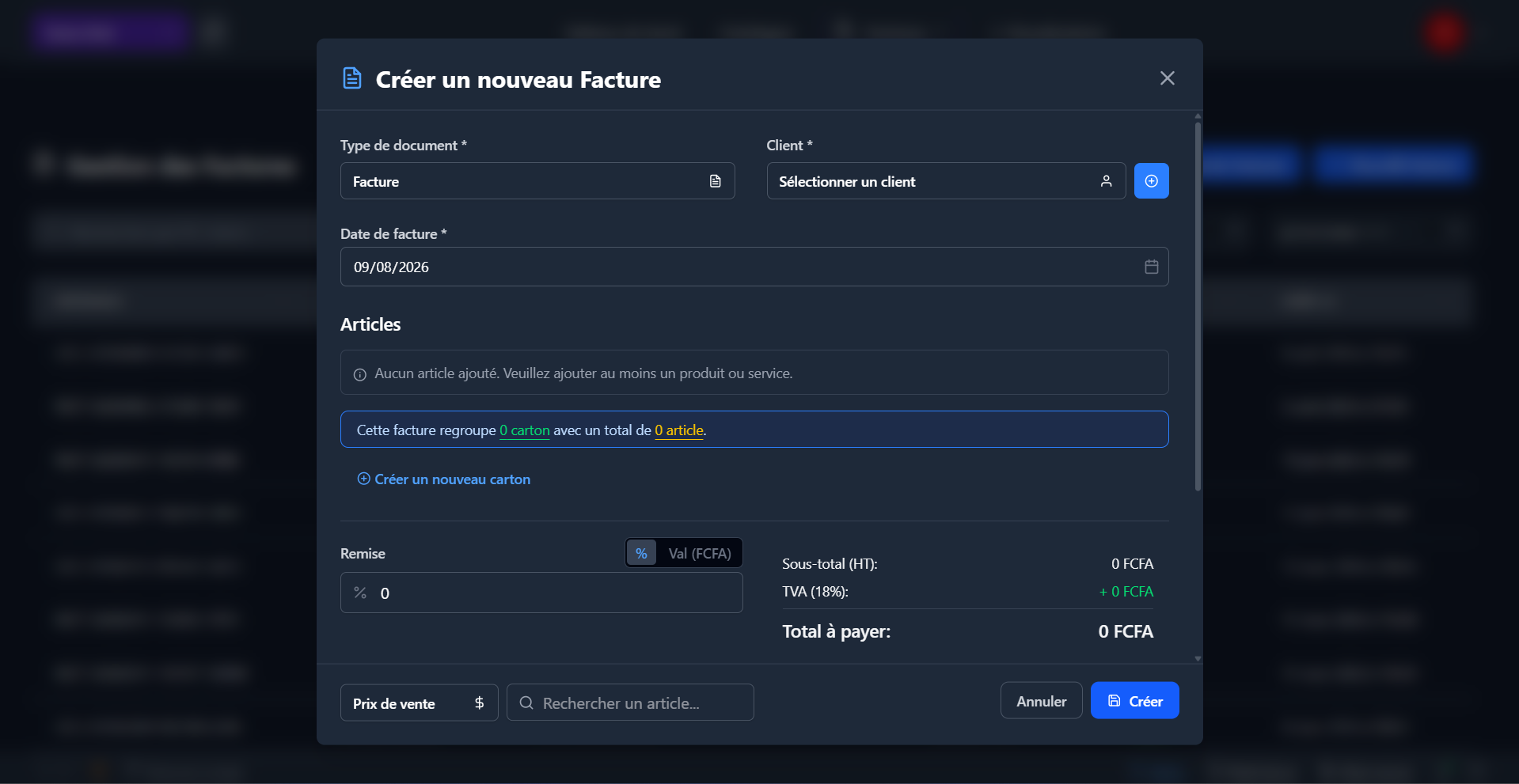1519x784 pixels.
Task: Click the Date de facture input field
Action: (754, 267)
